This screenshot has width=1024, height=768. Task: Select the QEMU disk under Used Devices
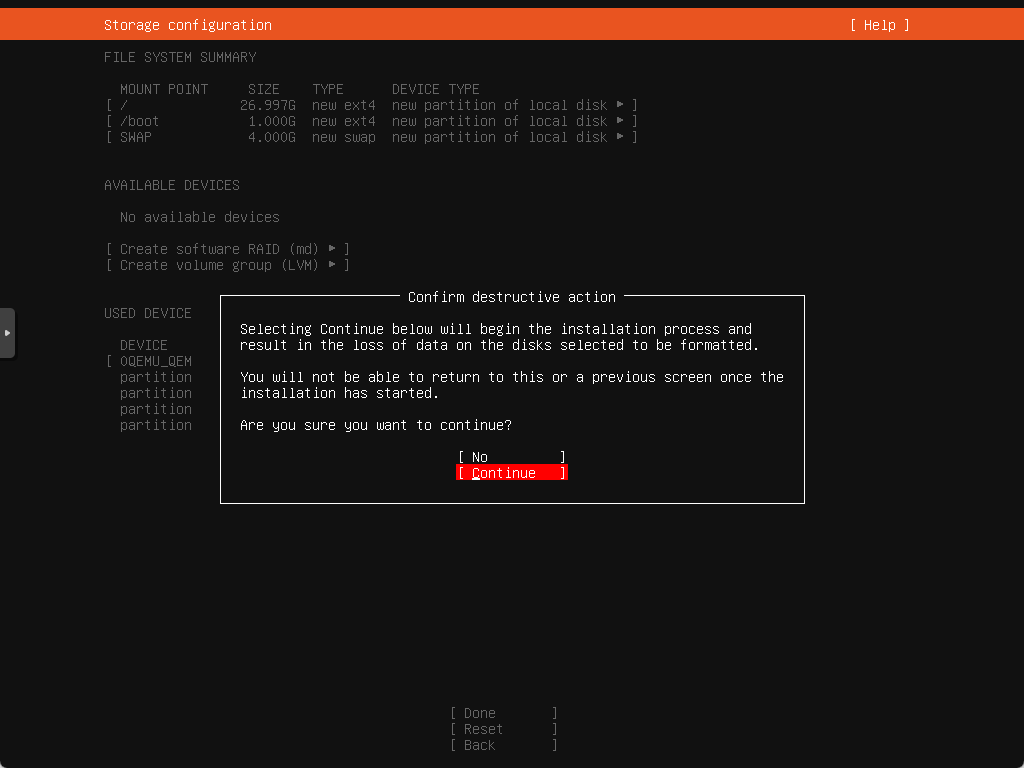pyautogui.click(x=156, y=361)
